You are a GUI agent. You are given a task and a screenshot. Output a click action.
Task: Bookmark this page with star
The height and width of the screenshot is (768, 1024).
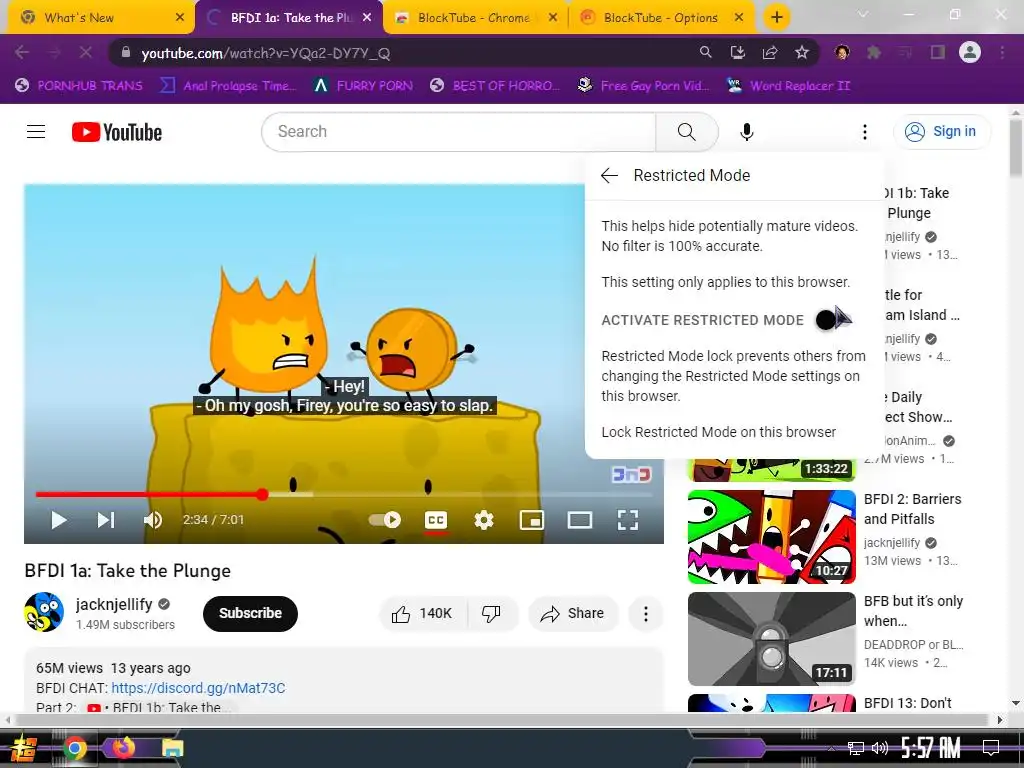pos(802,52)
